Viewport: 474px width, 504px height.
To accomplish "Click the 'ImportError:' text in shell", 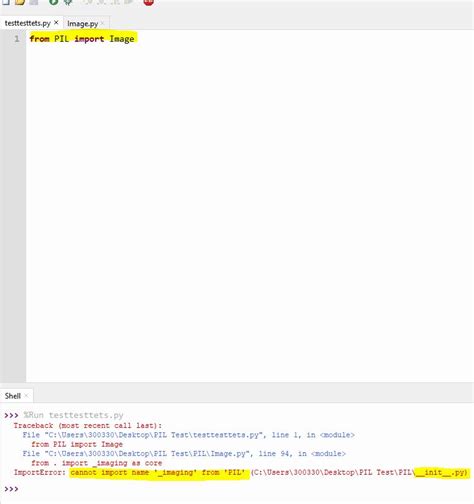I will 40,472.
